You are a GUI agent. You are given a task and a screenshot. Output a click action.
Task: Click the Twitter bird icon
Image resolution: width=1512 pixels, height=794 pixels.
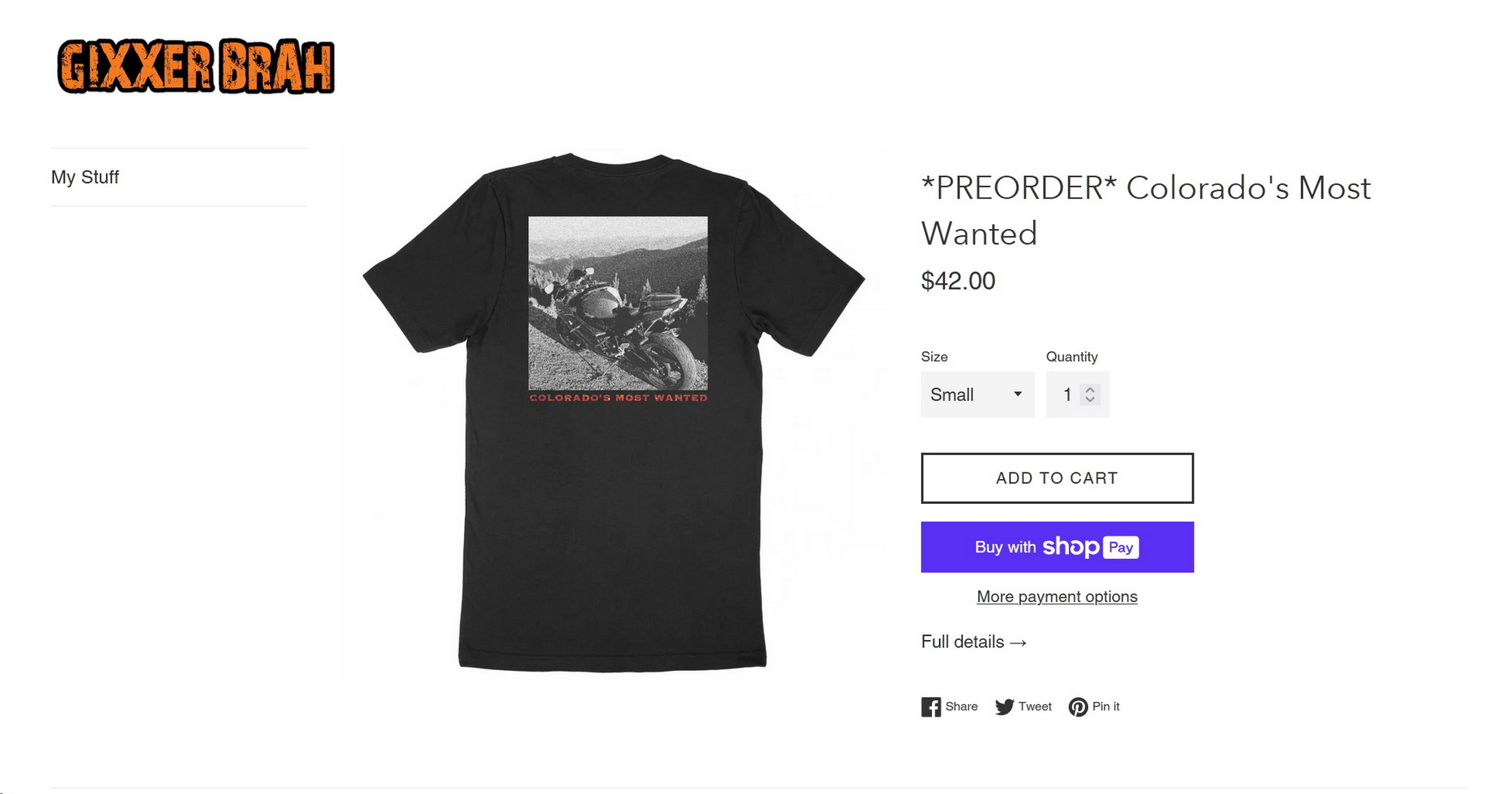coord(1004,707)
